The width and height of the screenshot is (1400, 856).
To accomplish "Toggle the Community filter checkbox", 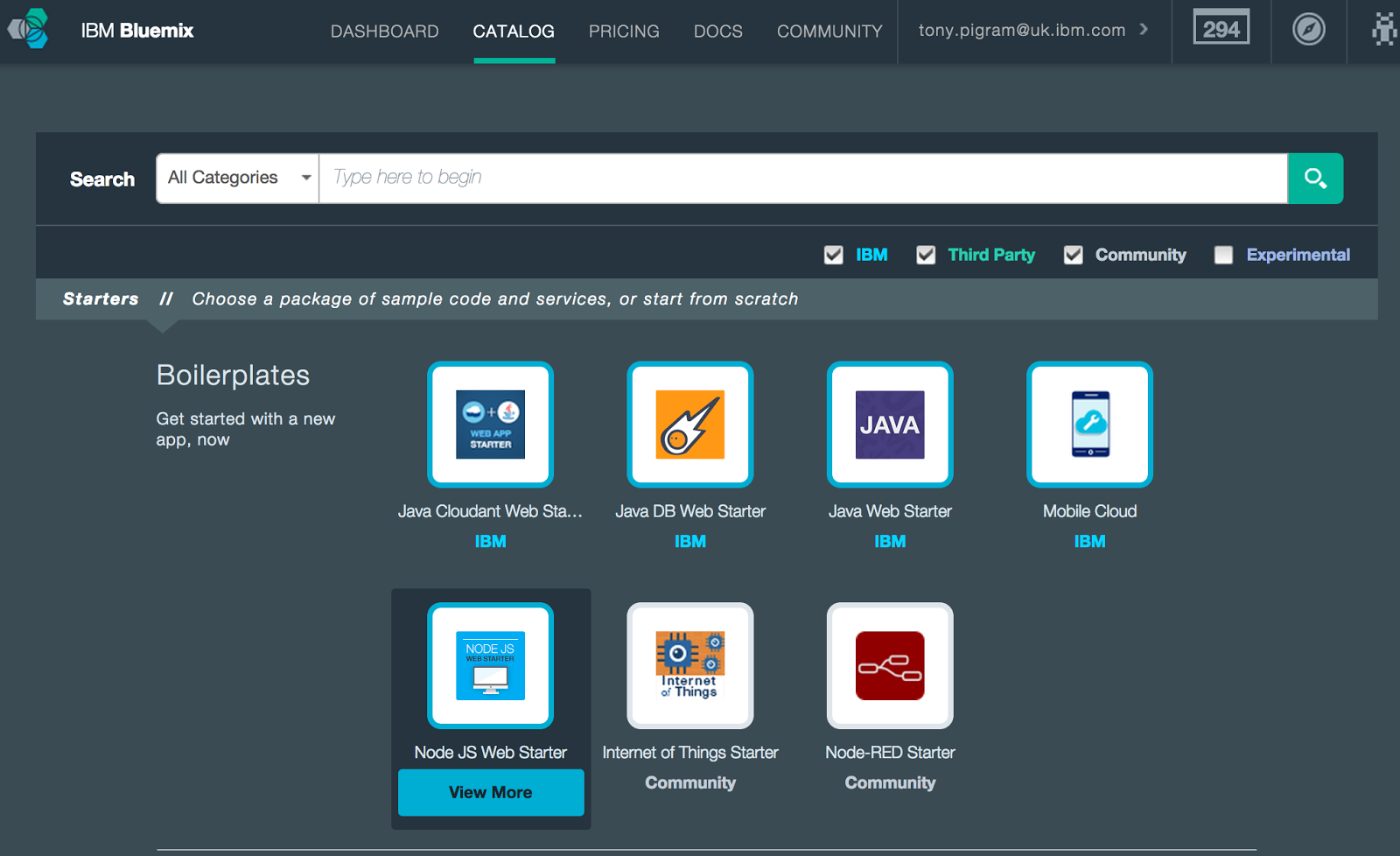I will [1074, 255].
